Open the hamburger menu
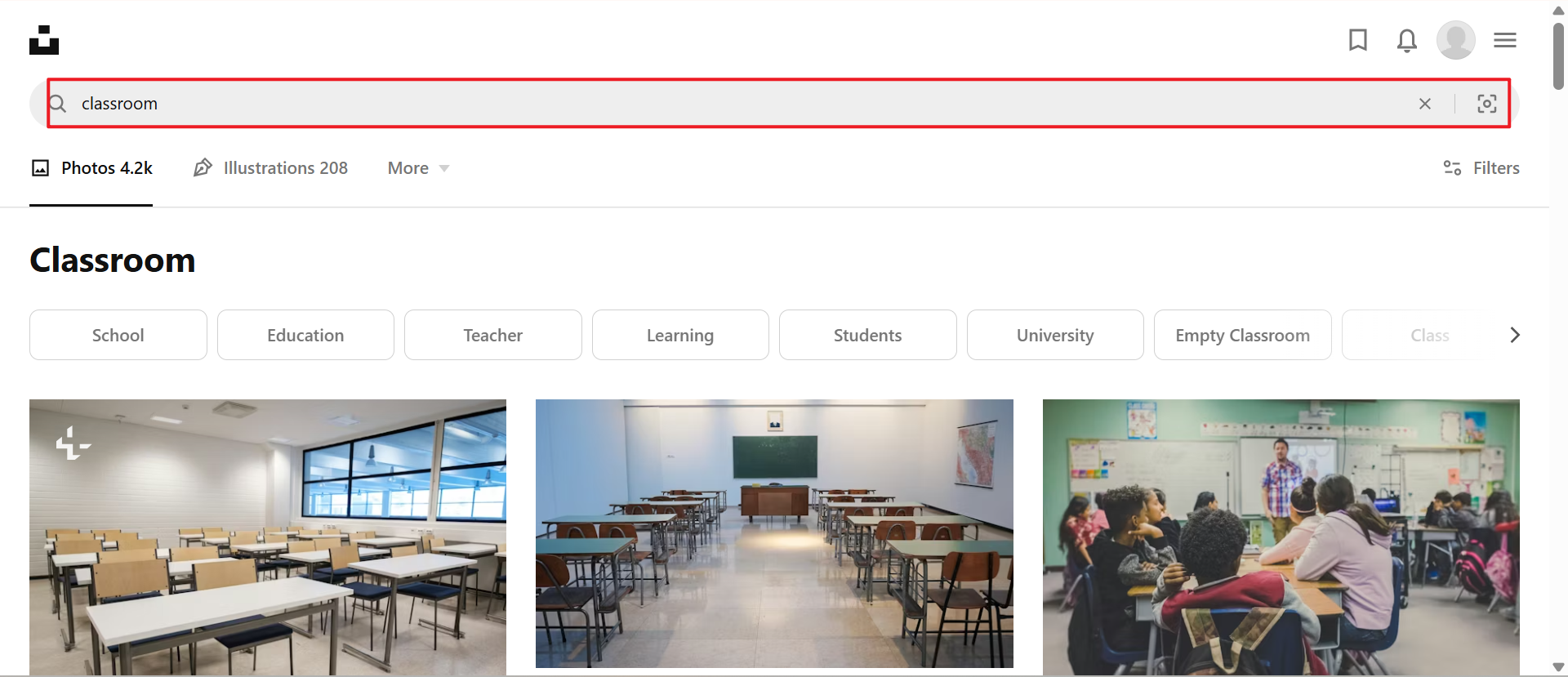This screenshot has height=677, width=1568. [x=1505, y=40]
